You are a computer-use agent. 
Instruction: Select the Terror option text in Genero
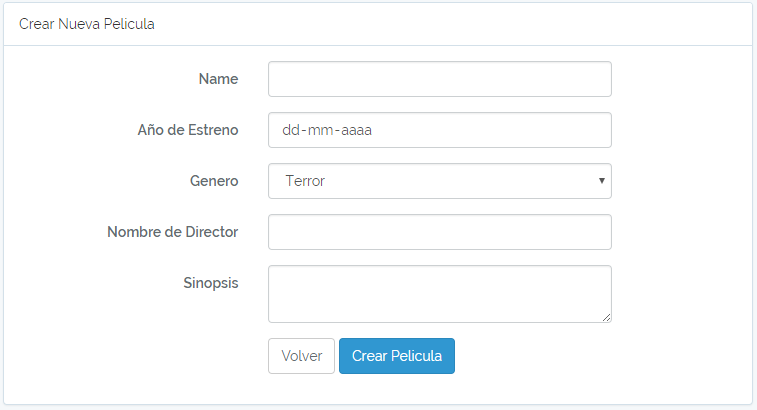305,181
